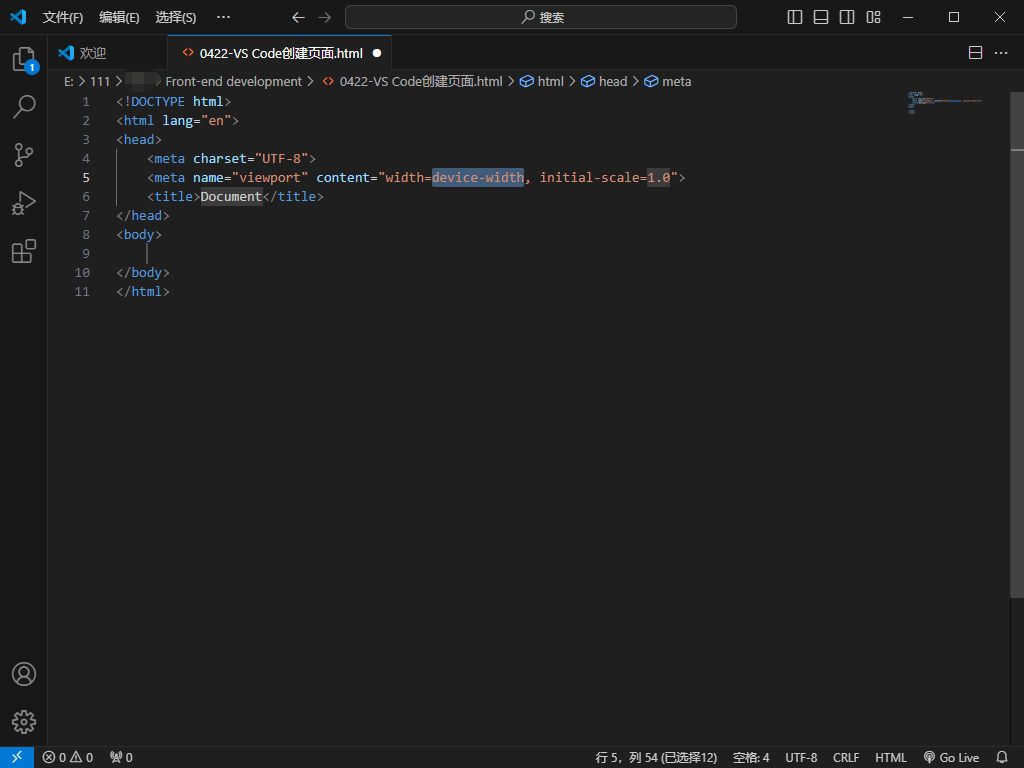Click the opening <body> tag
The width and height of the screenshot is (1024, 768).
tap(139, 234)
